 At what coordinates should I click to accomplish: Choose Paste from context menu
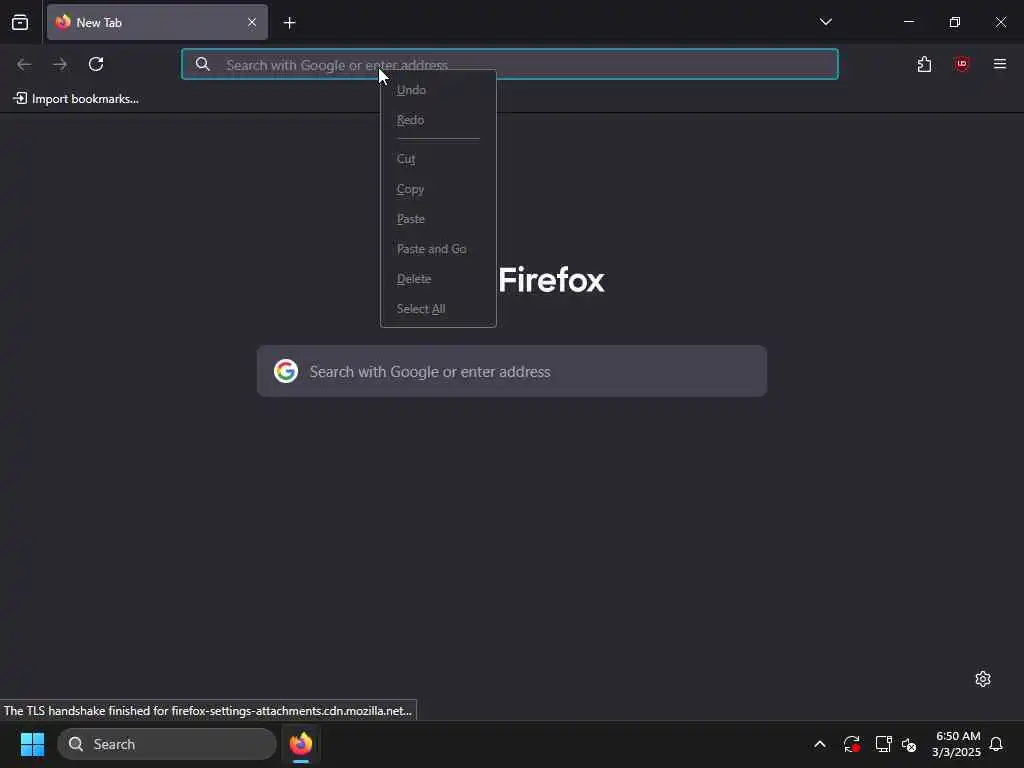[438, 219]
